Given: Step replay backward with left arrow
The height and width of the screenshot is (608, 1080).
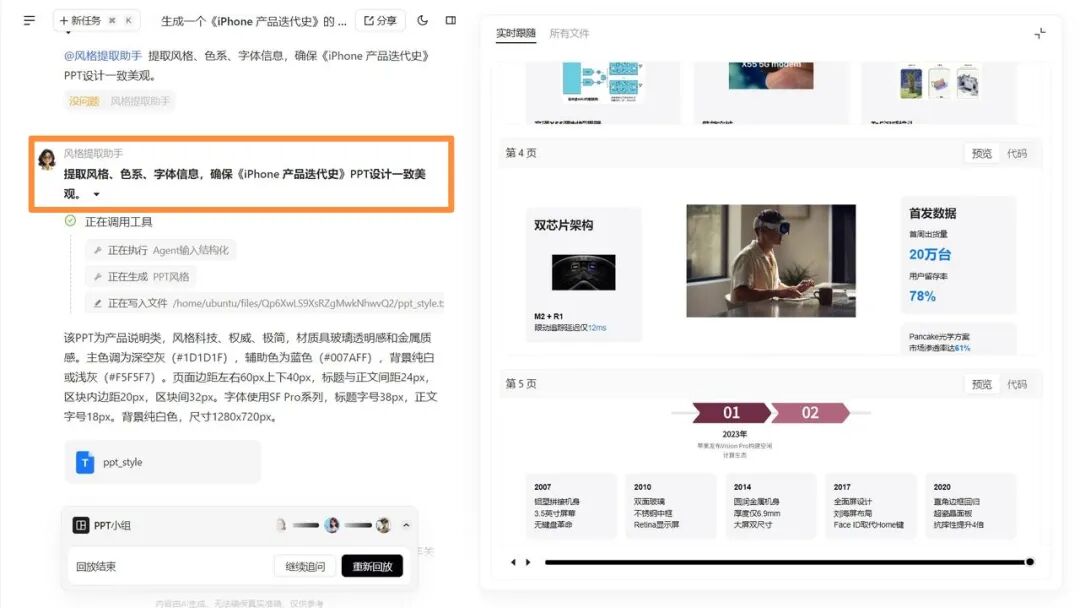Looking at the screenshot, I should tap(513, 562).
